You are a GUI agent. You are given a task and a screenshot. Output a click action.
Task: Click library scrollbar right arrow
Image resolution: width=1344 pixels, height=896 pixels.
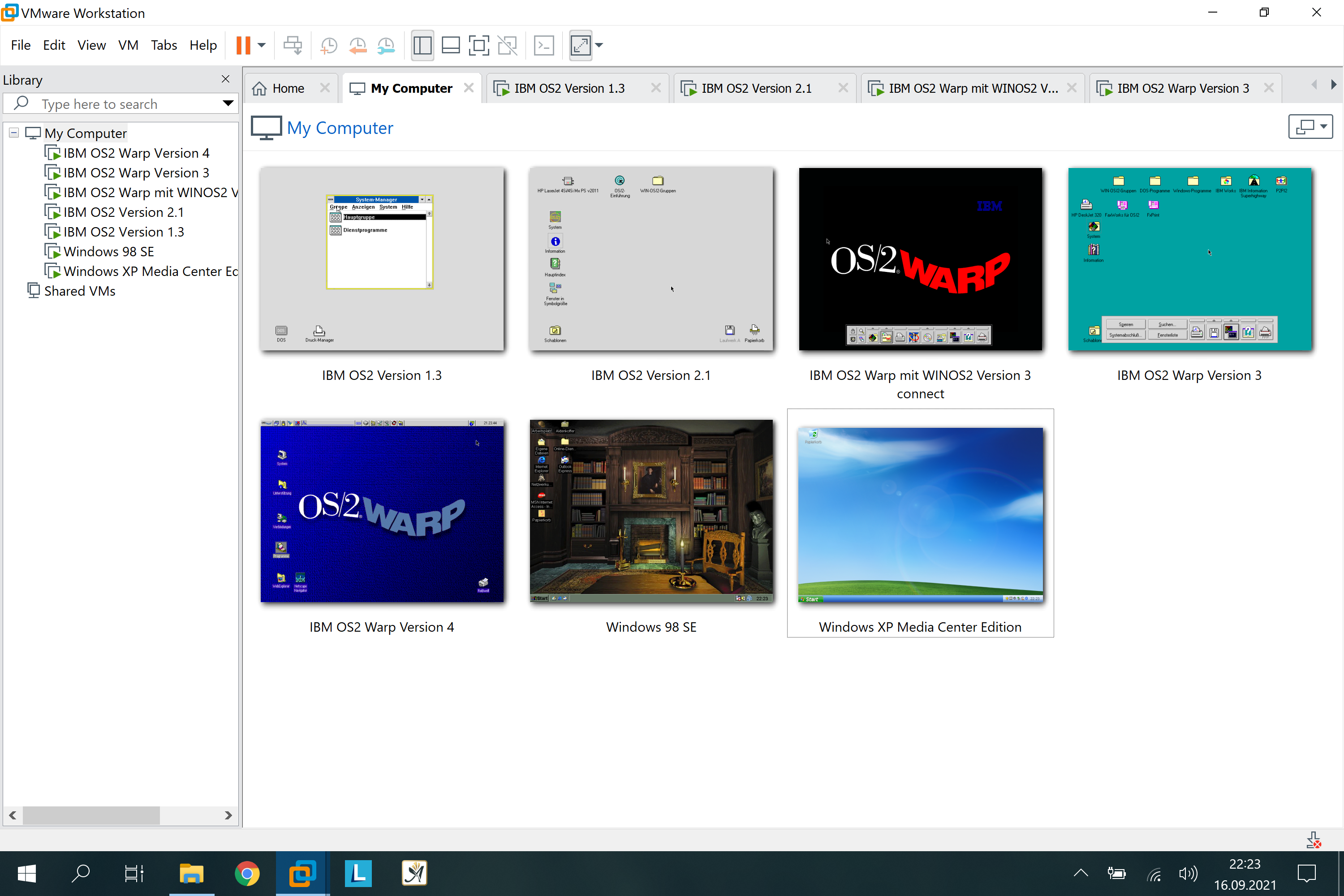pyautogui.click(x=228, y=815)
